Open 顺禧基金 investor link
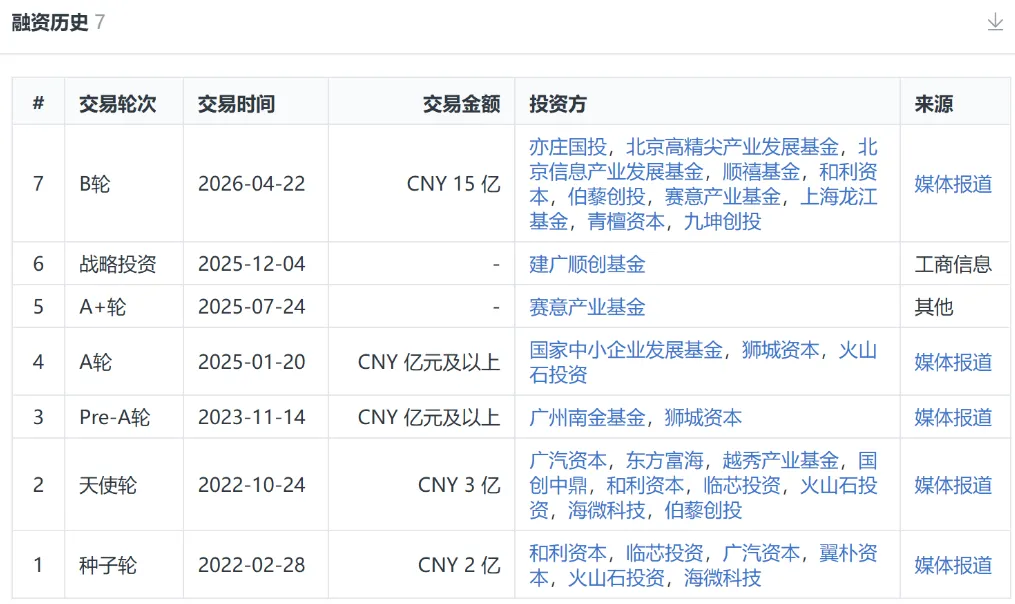This screenshot has height=604, width=1015. pyautogui.click(x=761, y=172)
